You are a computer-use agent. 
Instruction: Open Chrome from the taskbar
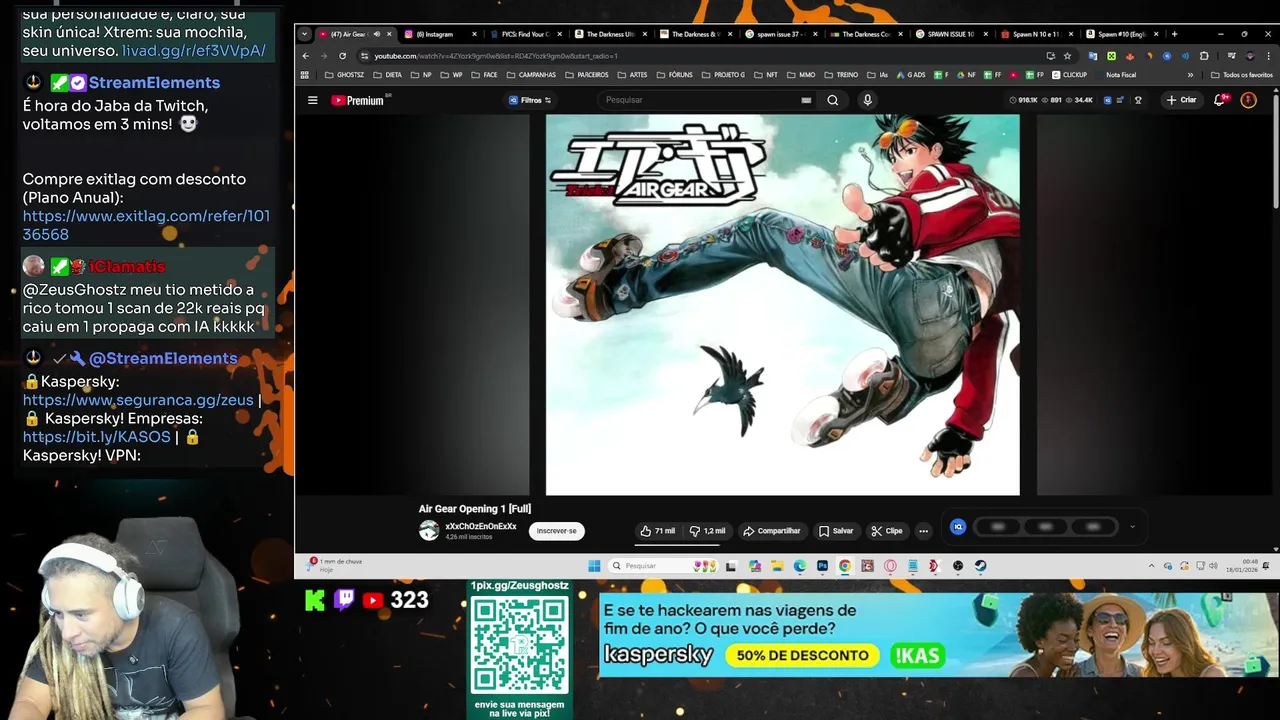click(x=845, y=566)
